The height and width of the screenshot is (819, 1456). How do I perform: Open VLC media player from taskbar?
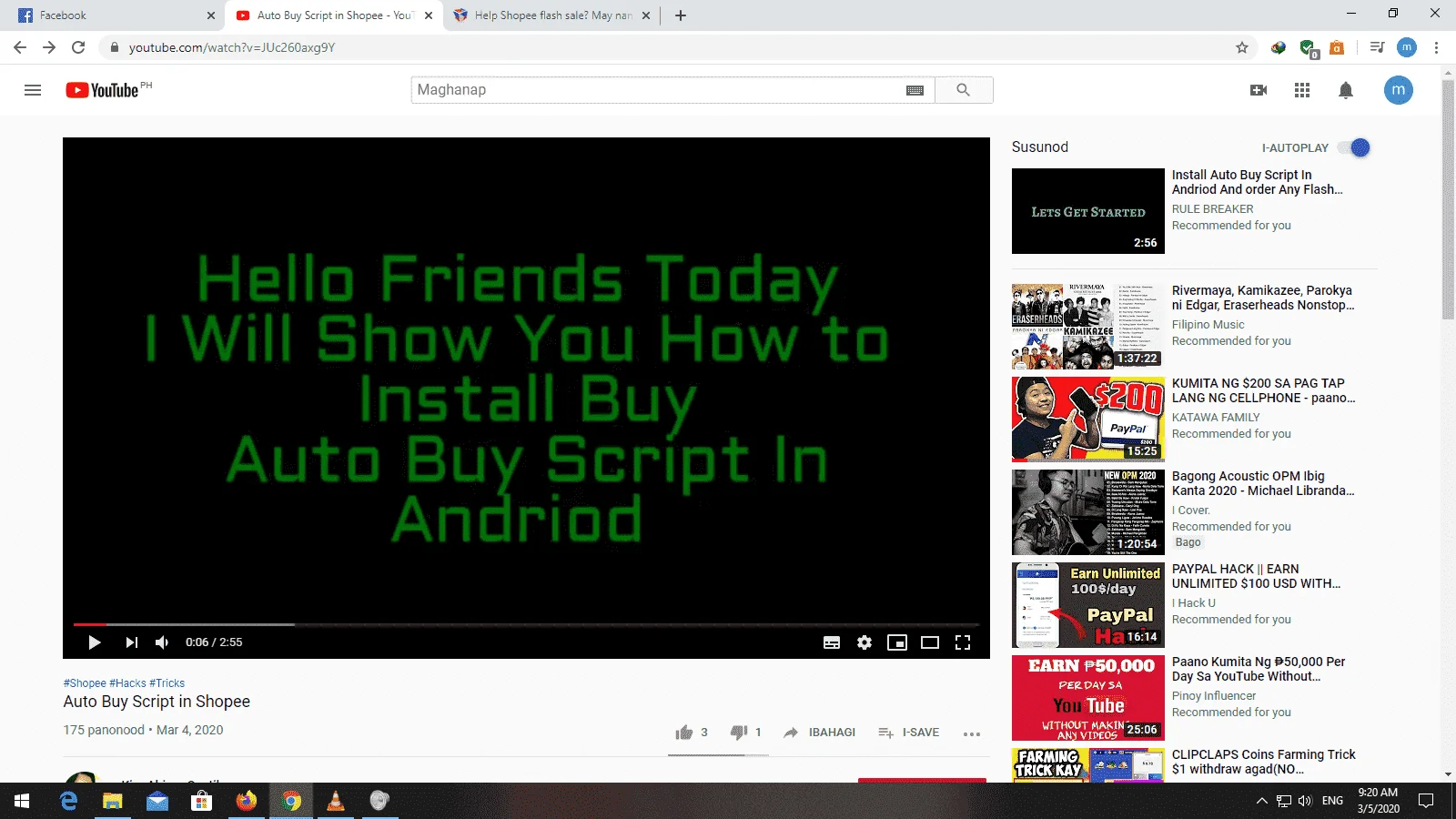point(336,801)
